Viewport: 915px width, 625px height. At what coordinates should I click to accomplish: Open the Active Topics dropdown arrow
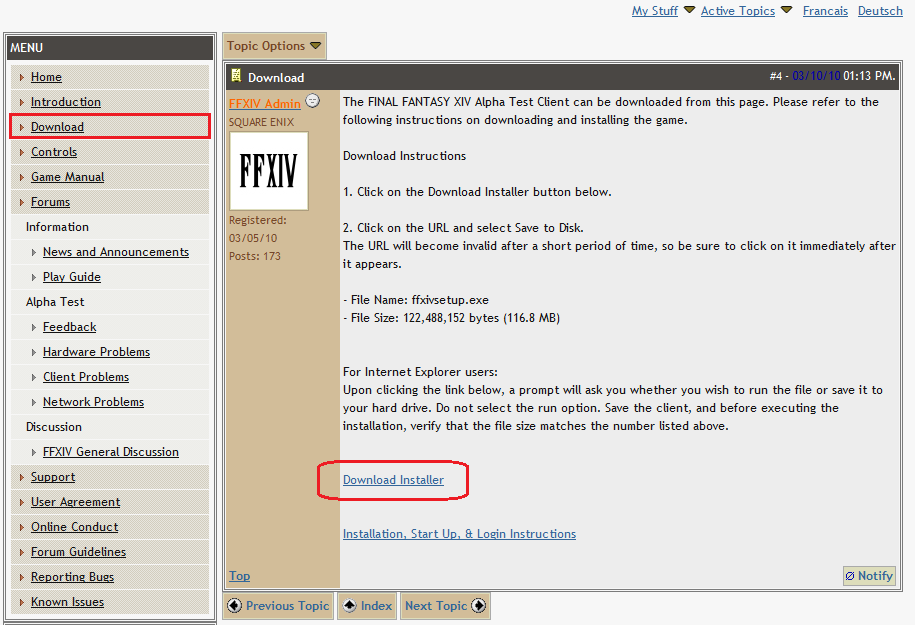786,10
